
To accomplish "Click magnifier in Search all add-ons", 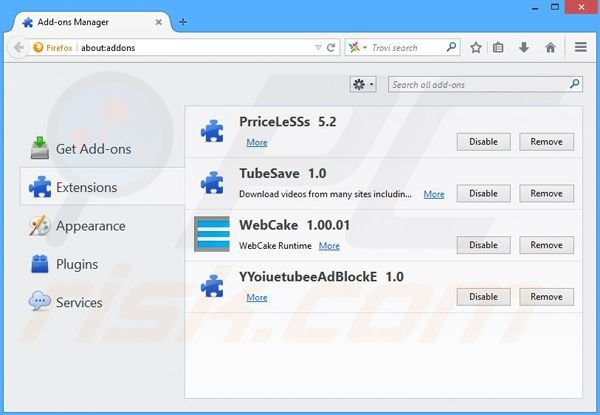I will [x=574, y=84].
